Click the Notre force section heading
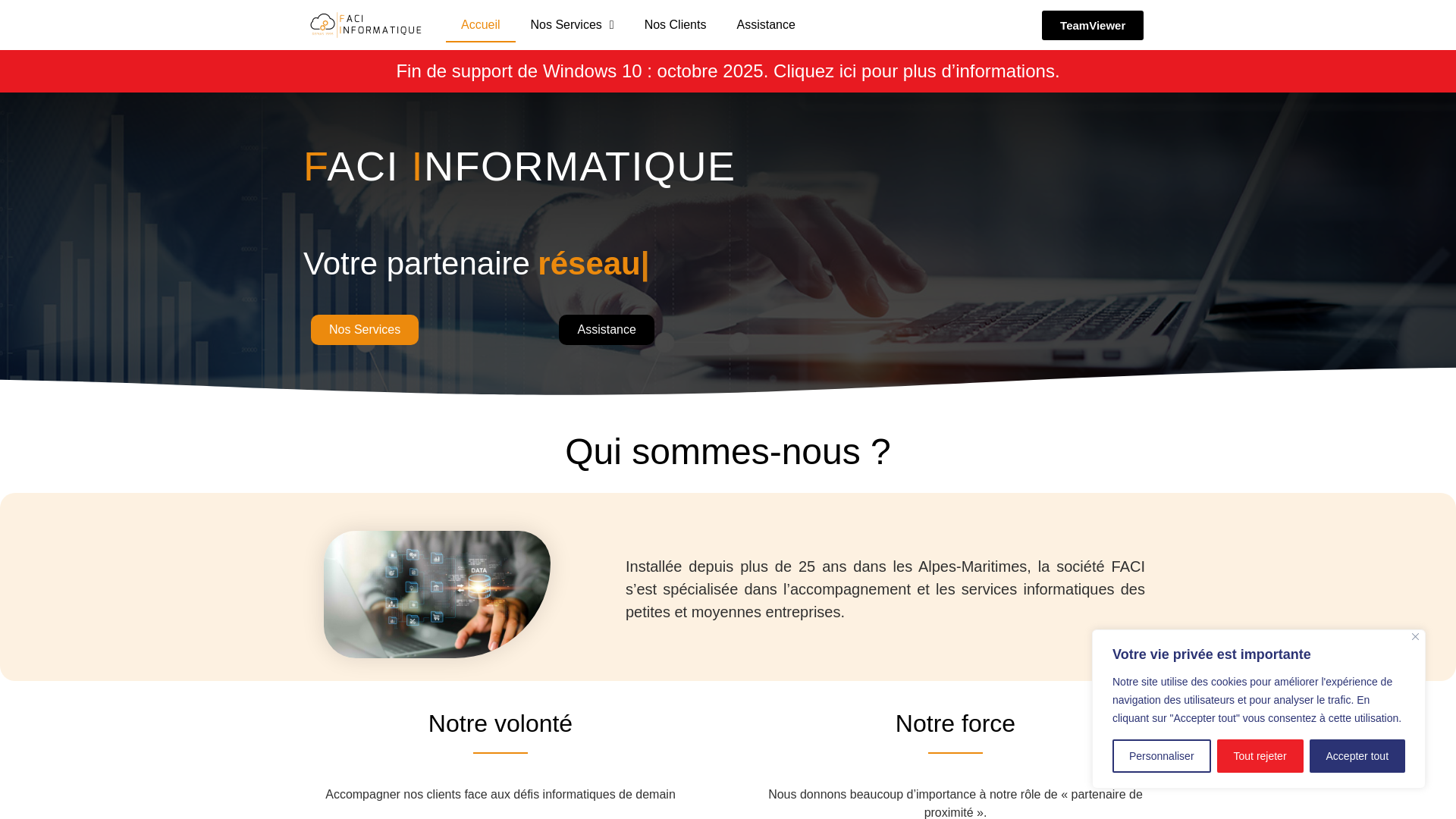1456x819 pixels. pos(955,723)
